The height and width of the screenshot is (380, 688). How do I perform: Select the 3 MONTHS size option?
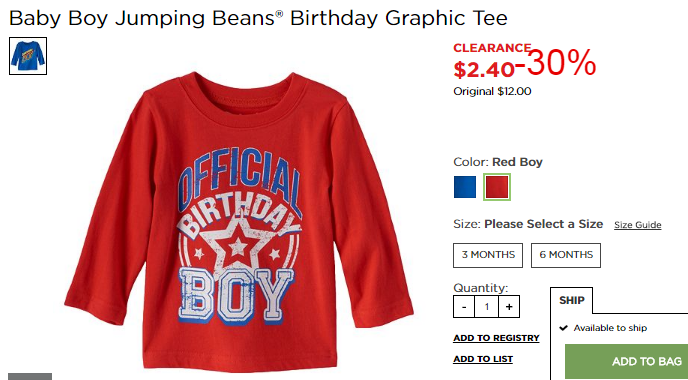pyautogui.click(x=488, y=255)
